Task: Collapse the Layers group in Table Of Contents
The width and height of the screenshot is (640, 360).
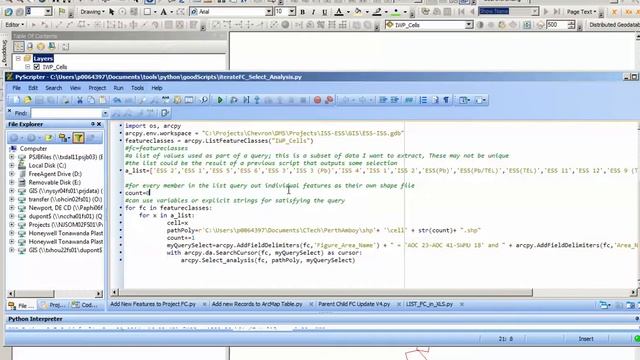Action: tap(18, 58)
